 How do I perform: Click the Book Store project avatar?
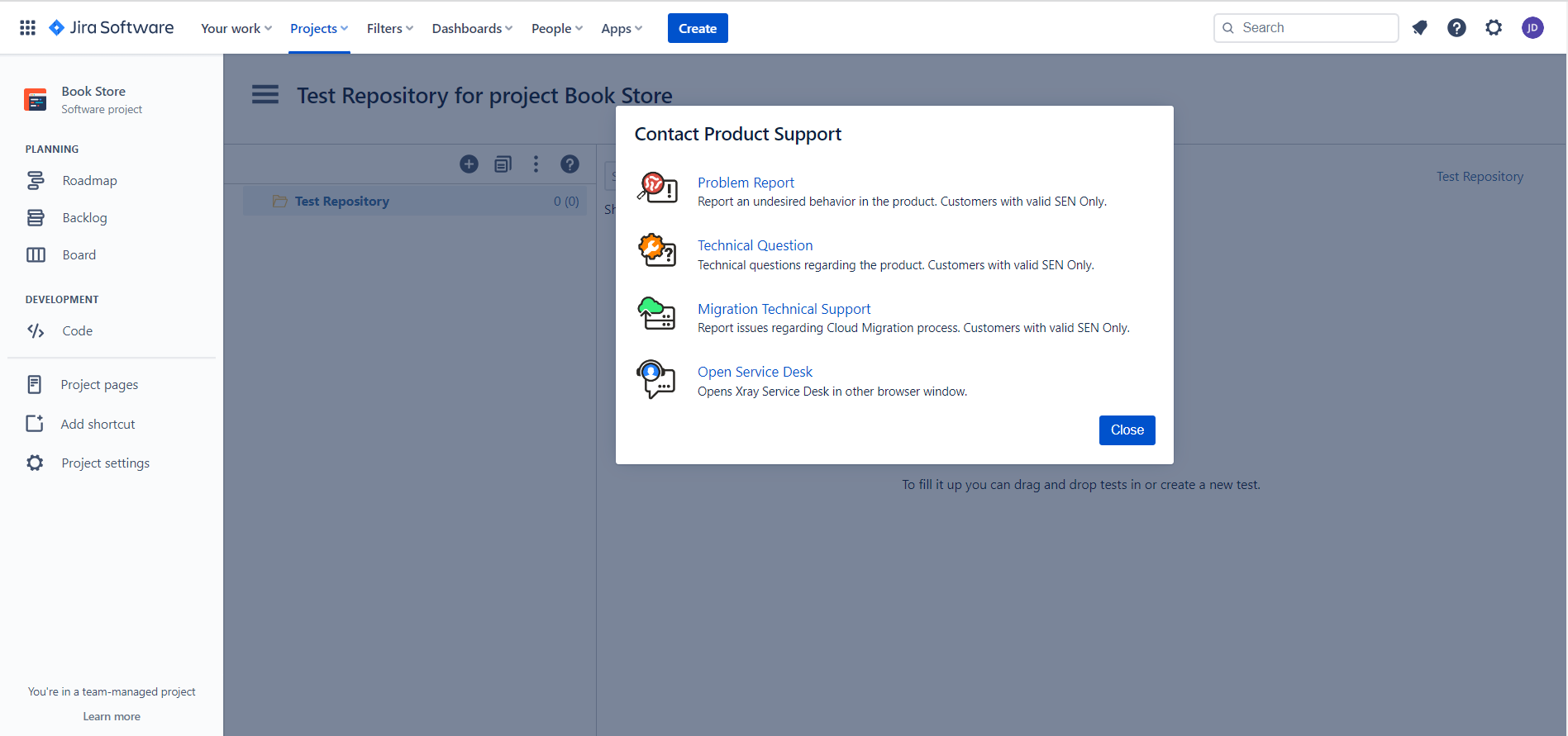coord(36,100)
